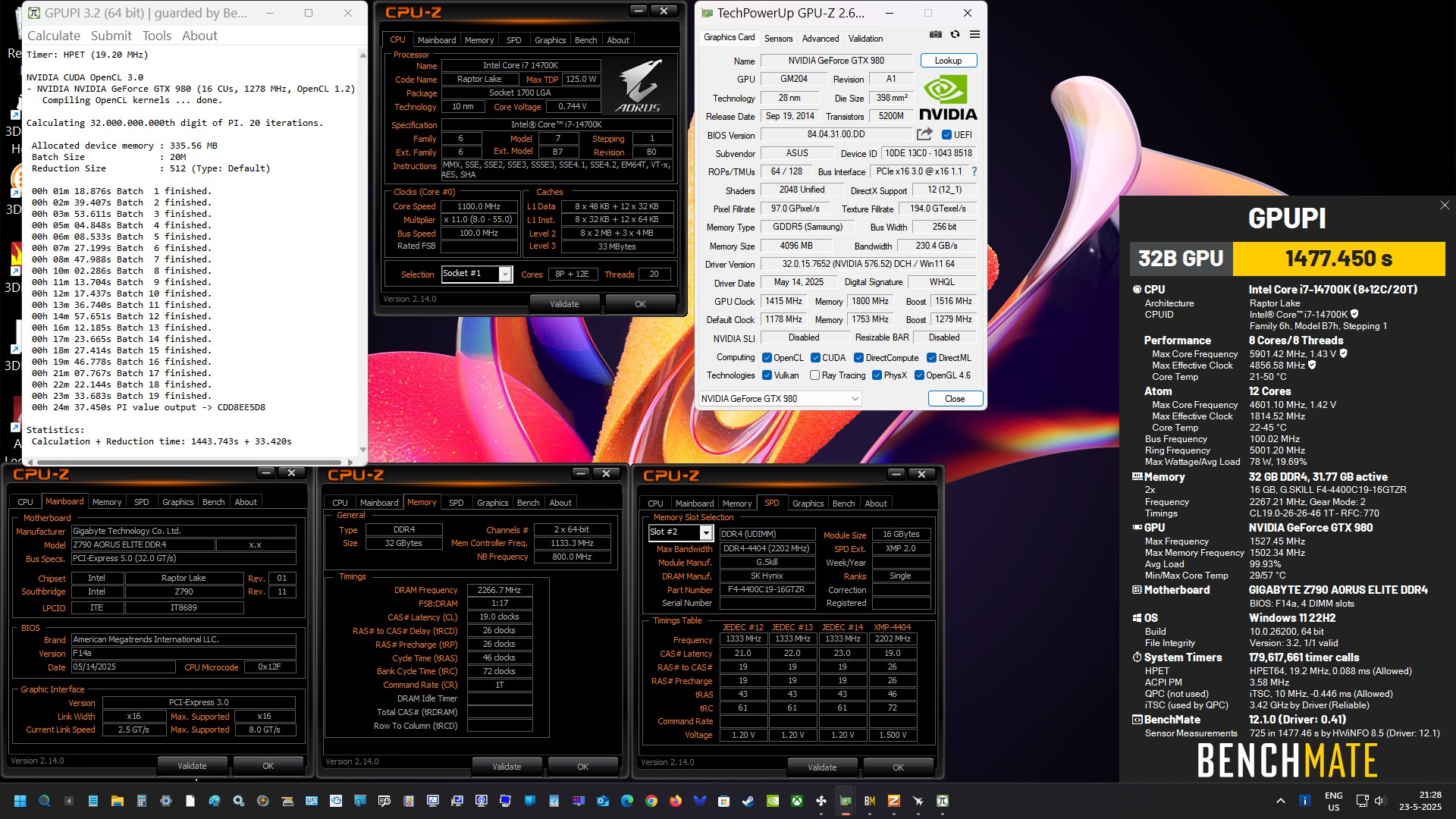
Task: Click the BIOS export share icon in GPU-Z
Action: [x=924, y=134]
